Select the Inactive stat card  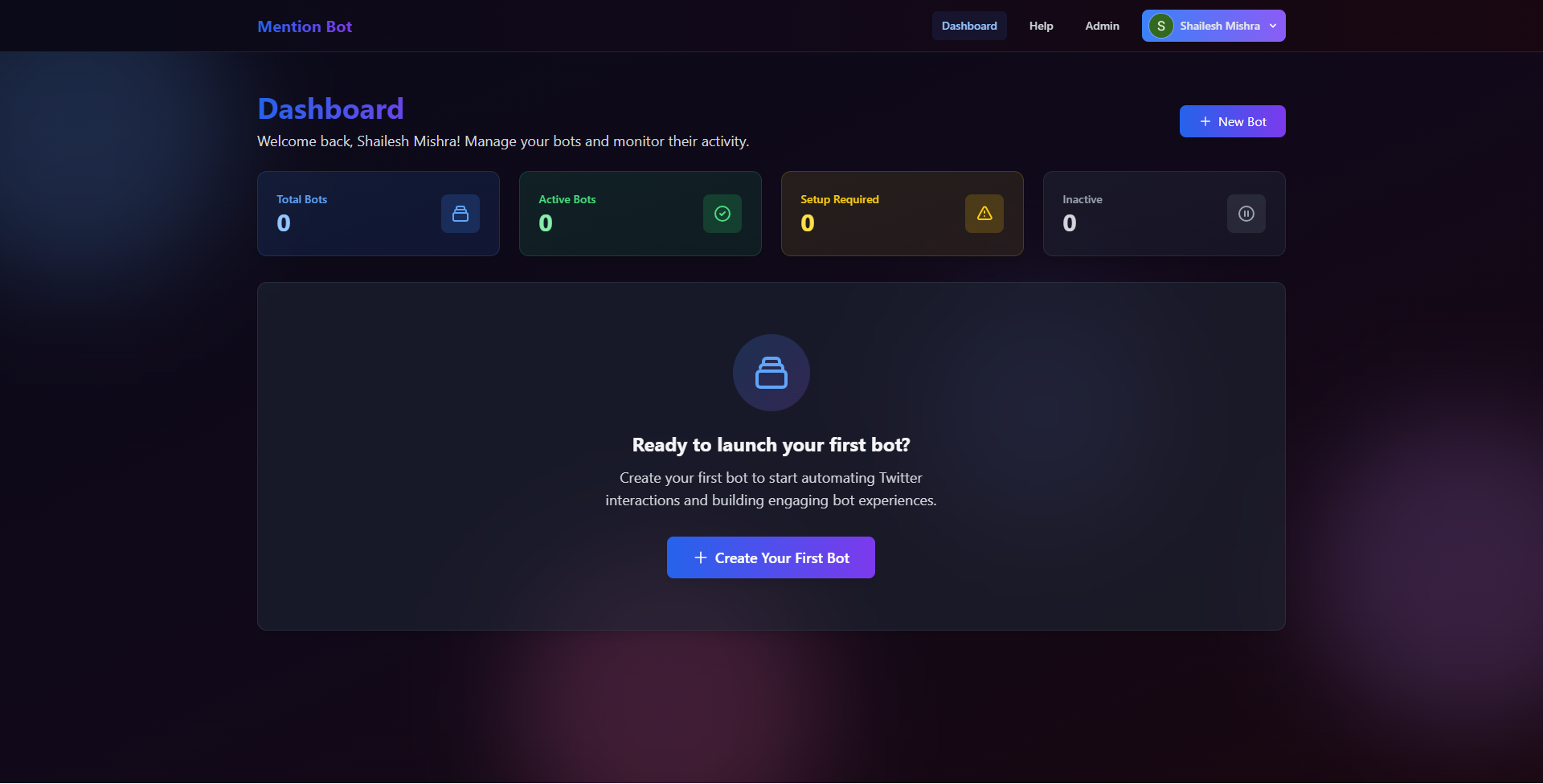pyautogui.click(x=1164, y=214)
